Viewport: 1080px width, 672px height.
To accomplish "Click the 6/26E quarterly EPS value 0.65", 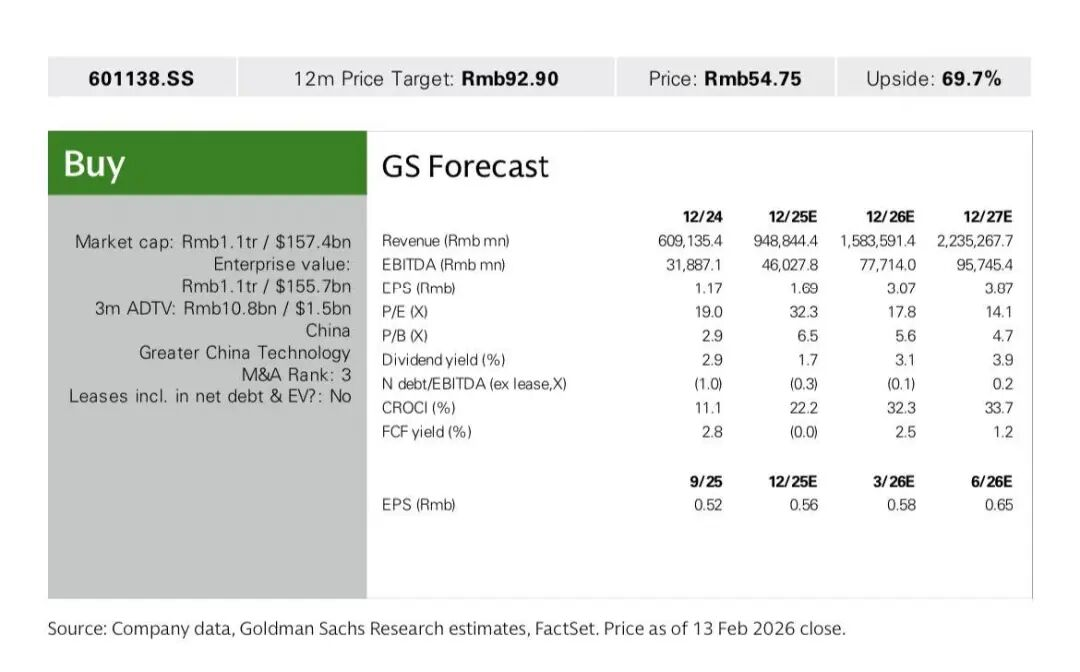I will point(998,505).
